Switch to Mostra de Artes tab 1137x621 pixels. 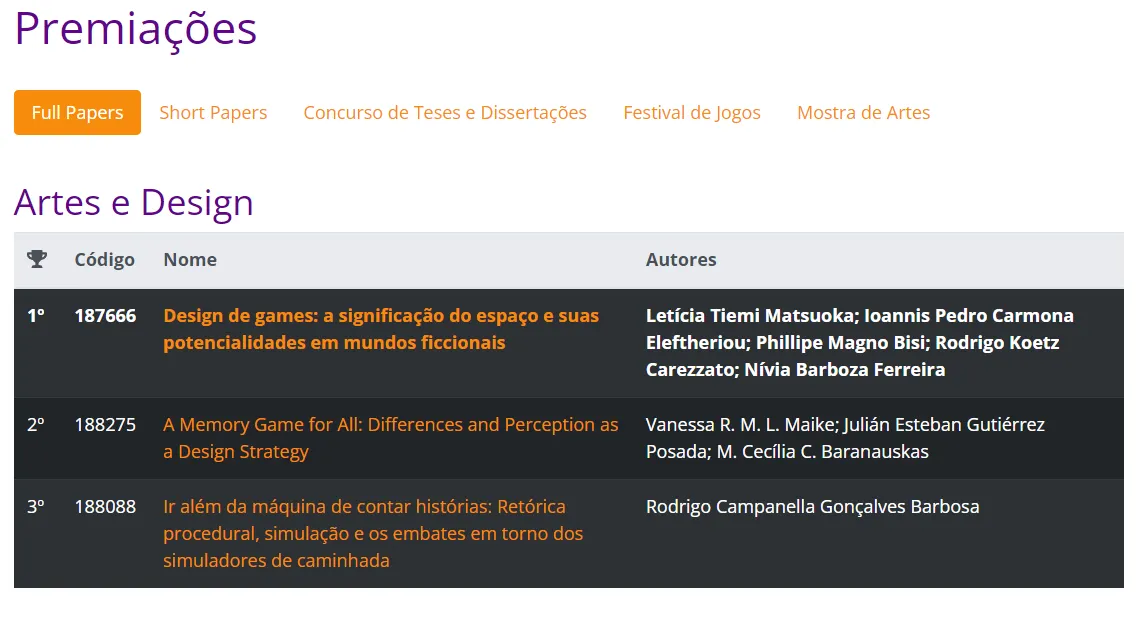[863, 112]
